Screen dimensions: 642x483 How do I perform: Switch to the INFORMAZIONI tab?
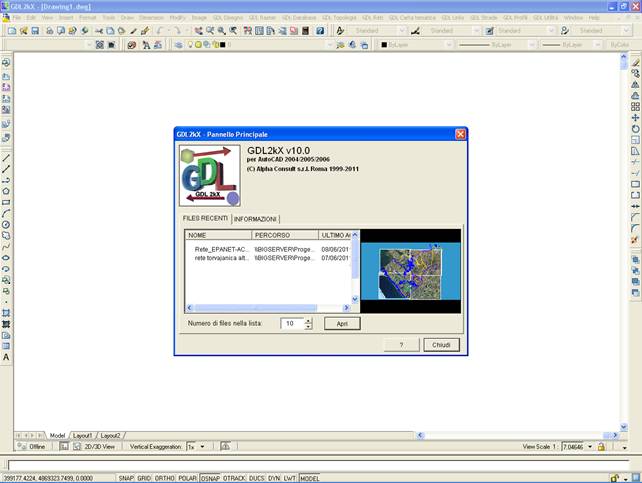(x=255, y=219)
